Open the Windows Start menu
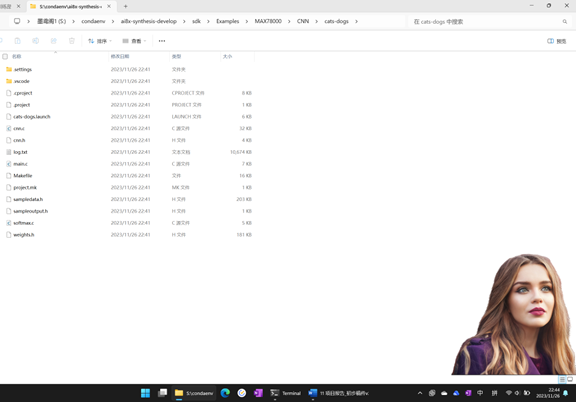This screenshot has height=402, width=576. click(x=145, y=393)
